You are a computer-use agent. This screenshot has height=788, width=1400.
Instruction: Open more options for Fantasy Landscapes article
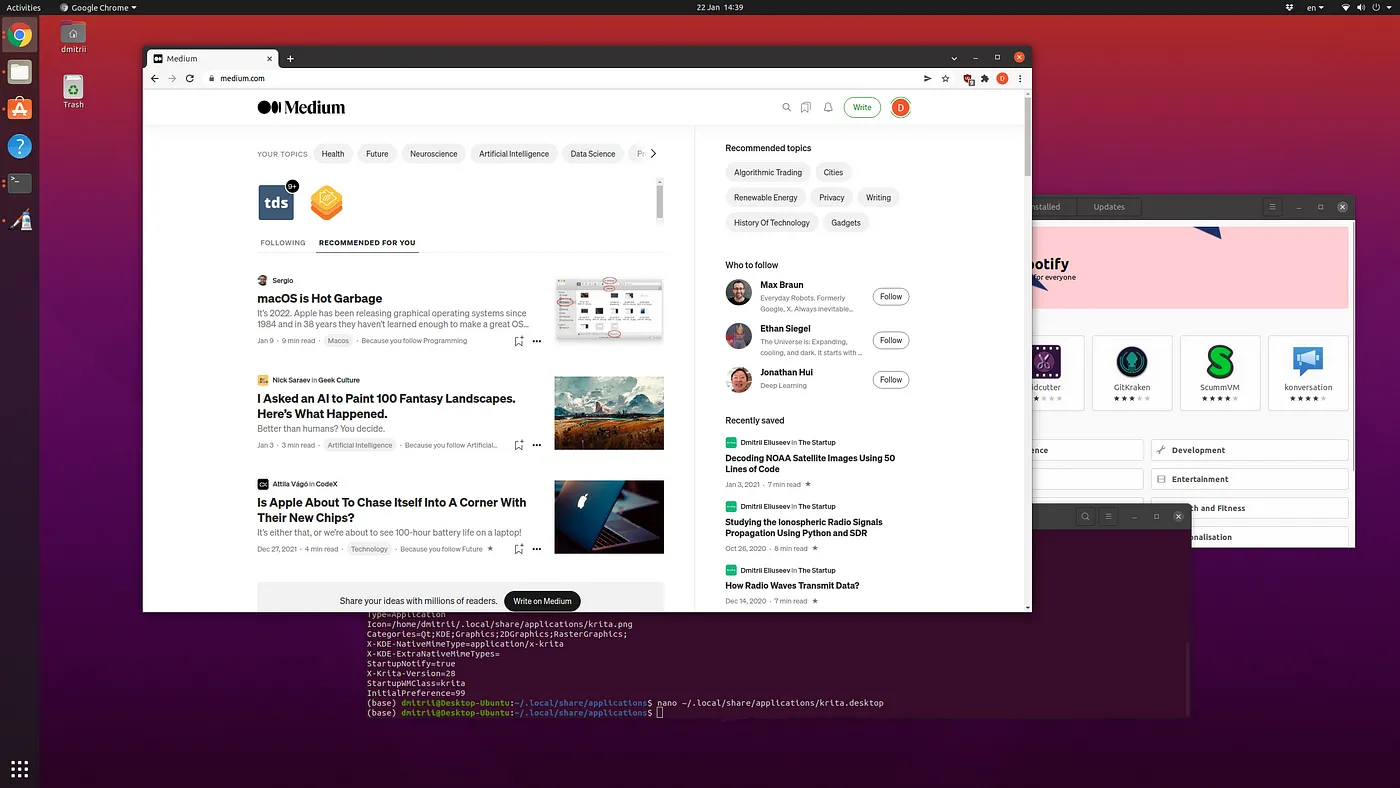pyautogui.click(x=537, y=445)
